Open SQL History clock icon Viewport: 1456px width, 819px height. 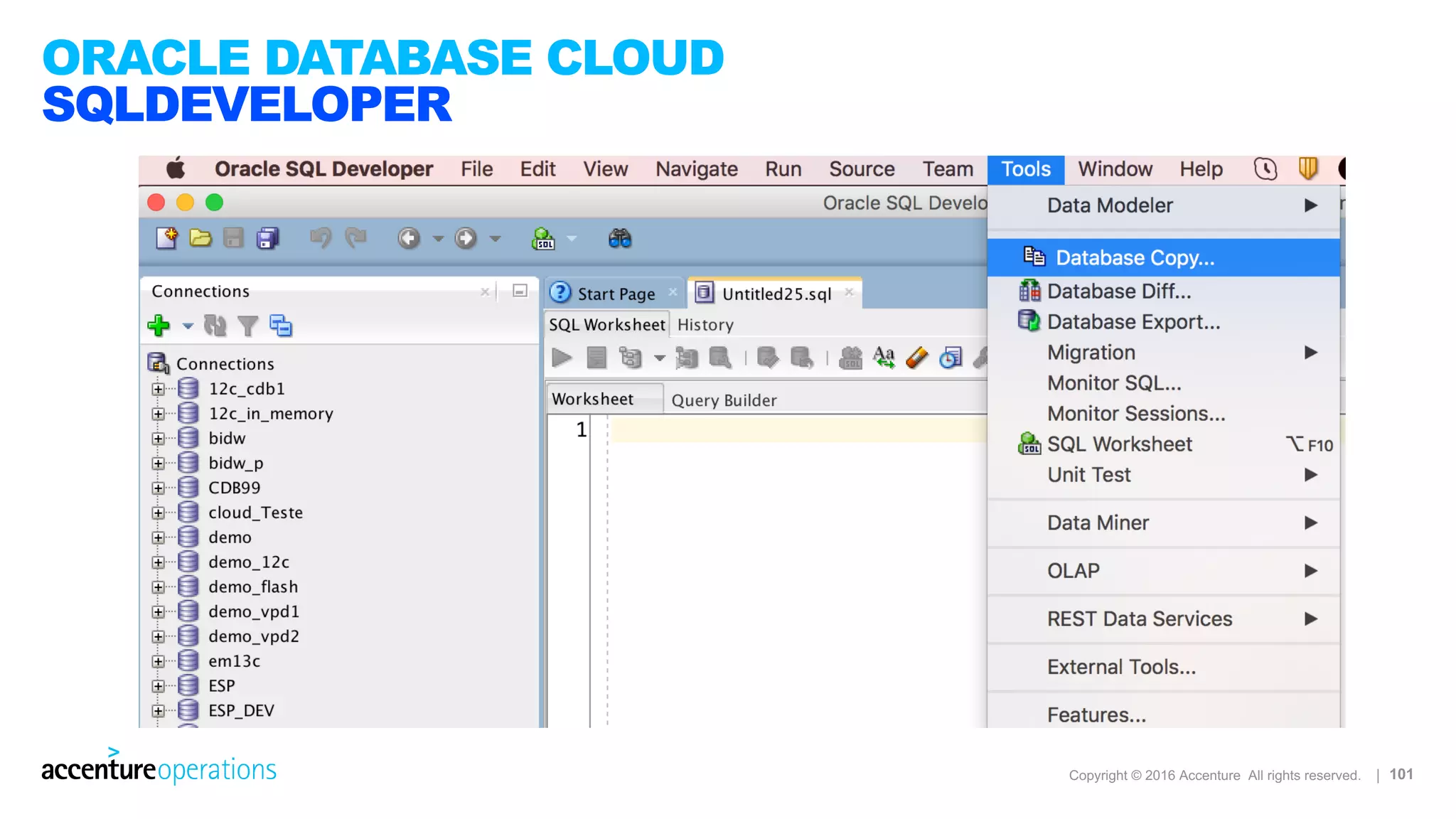tap(951, 358)
